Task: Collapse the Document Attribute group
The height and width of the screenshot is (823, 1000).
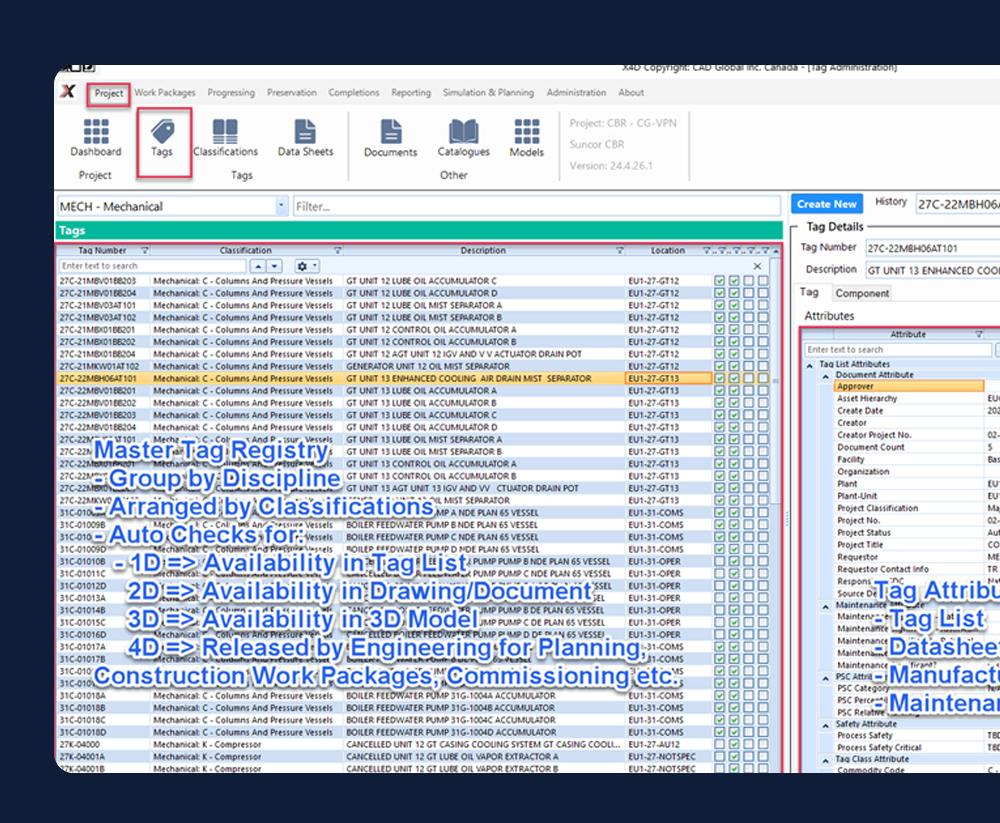Action: 825,376
